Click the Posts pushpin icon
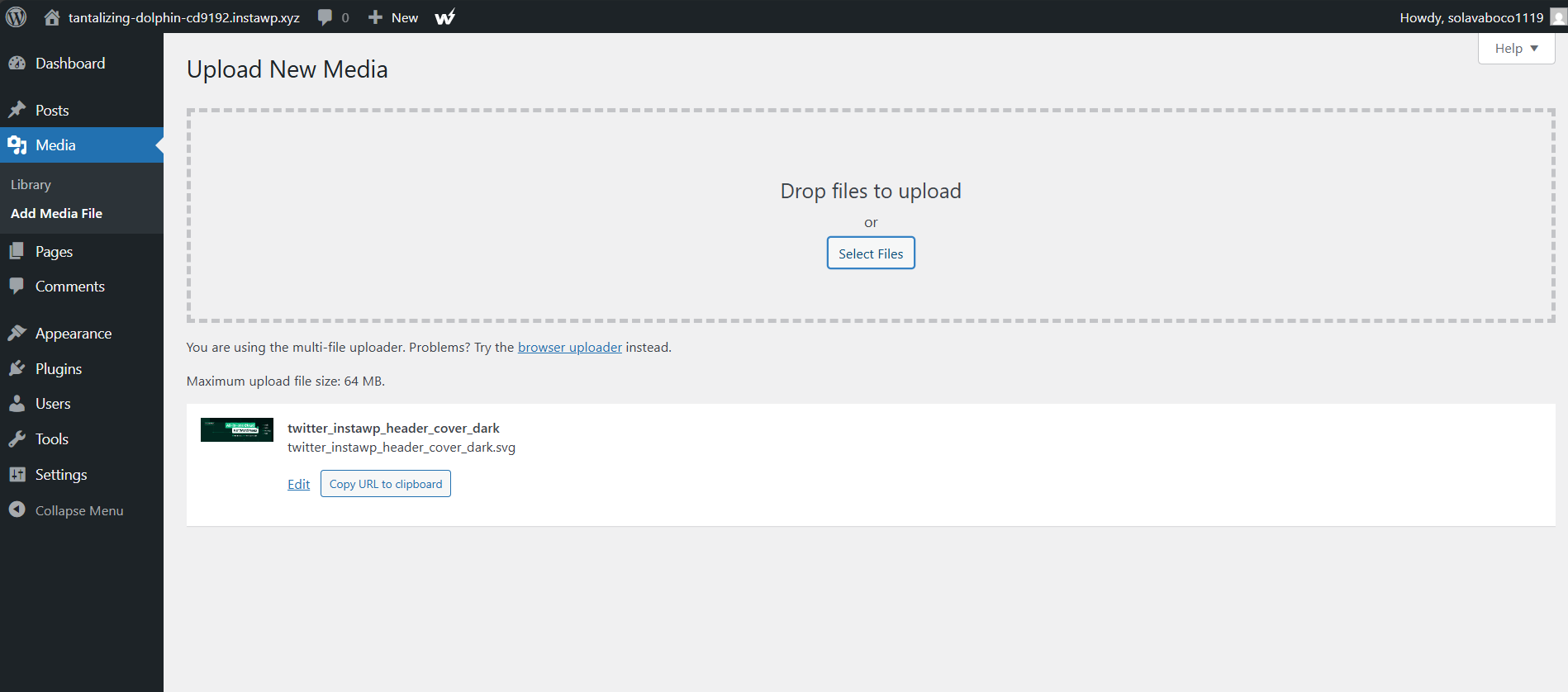The width and height of the screenshot is (1568, 692). tap(17, 110)
